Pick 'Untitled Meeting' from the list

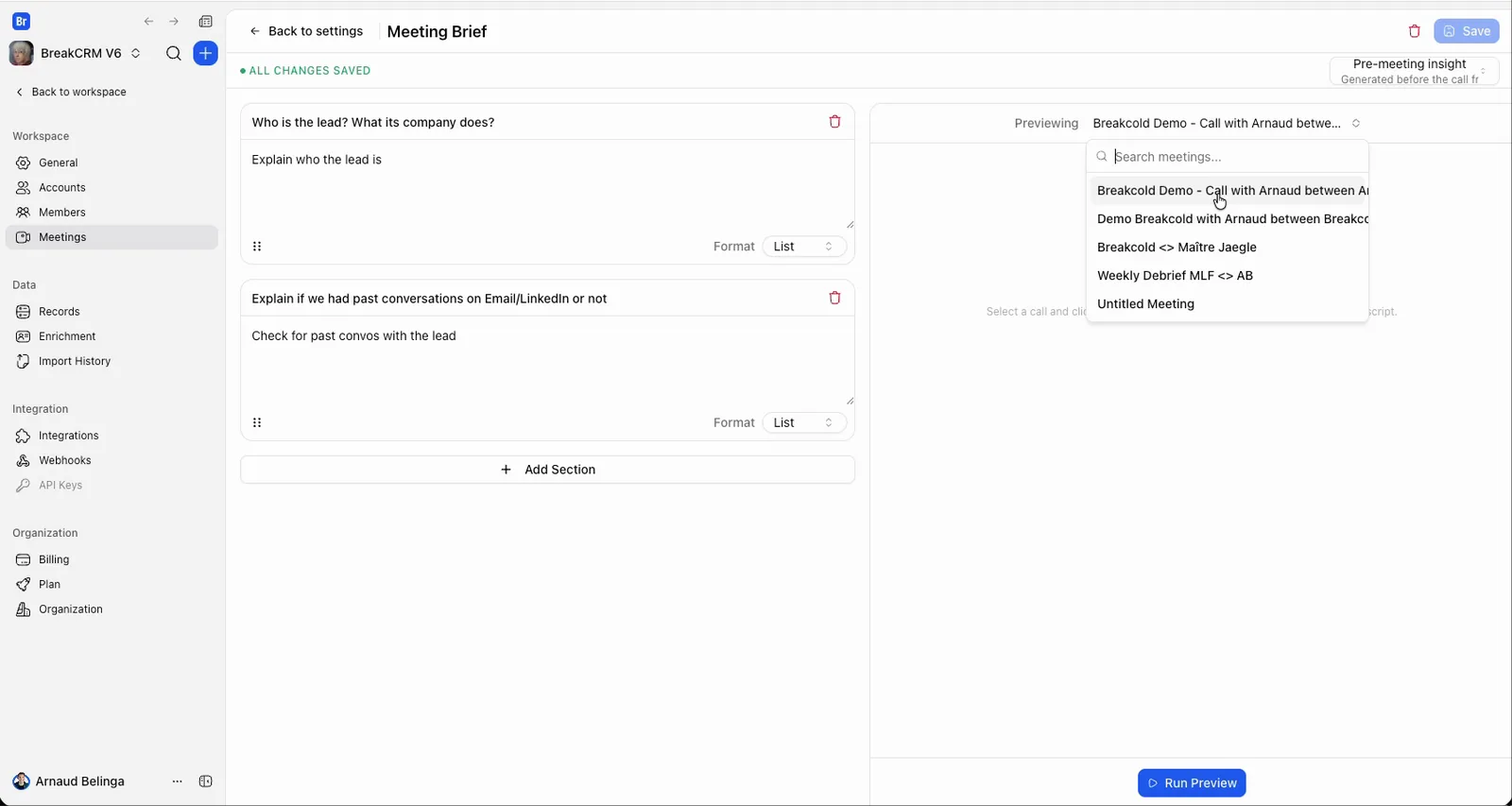point(1228,304)
